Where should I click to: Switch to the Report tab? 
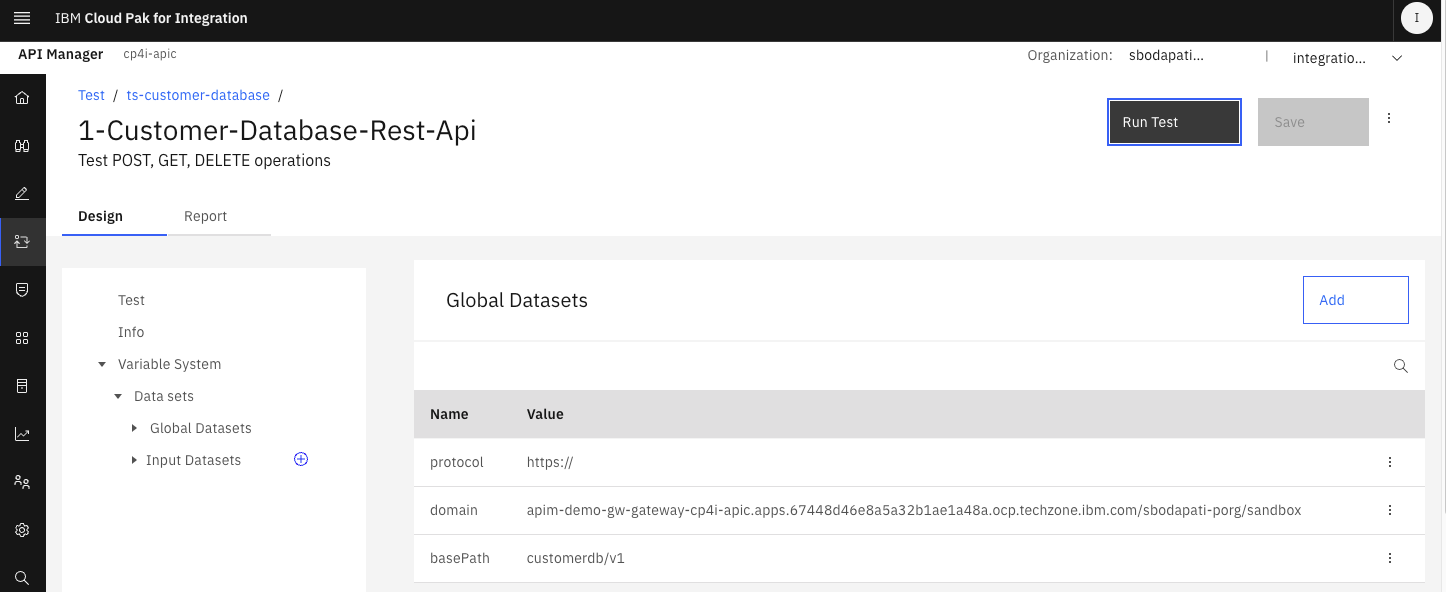tap(205, 216)
